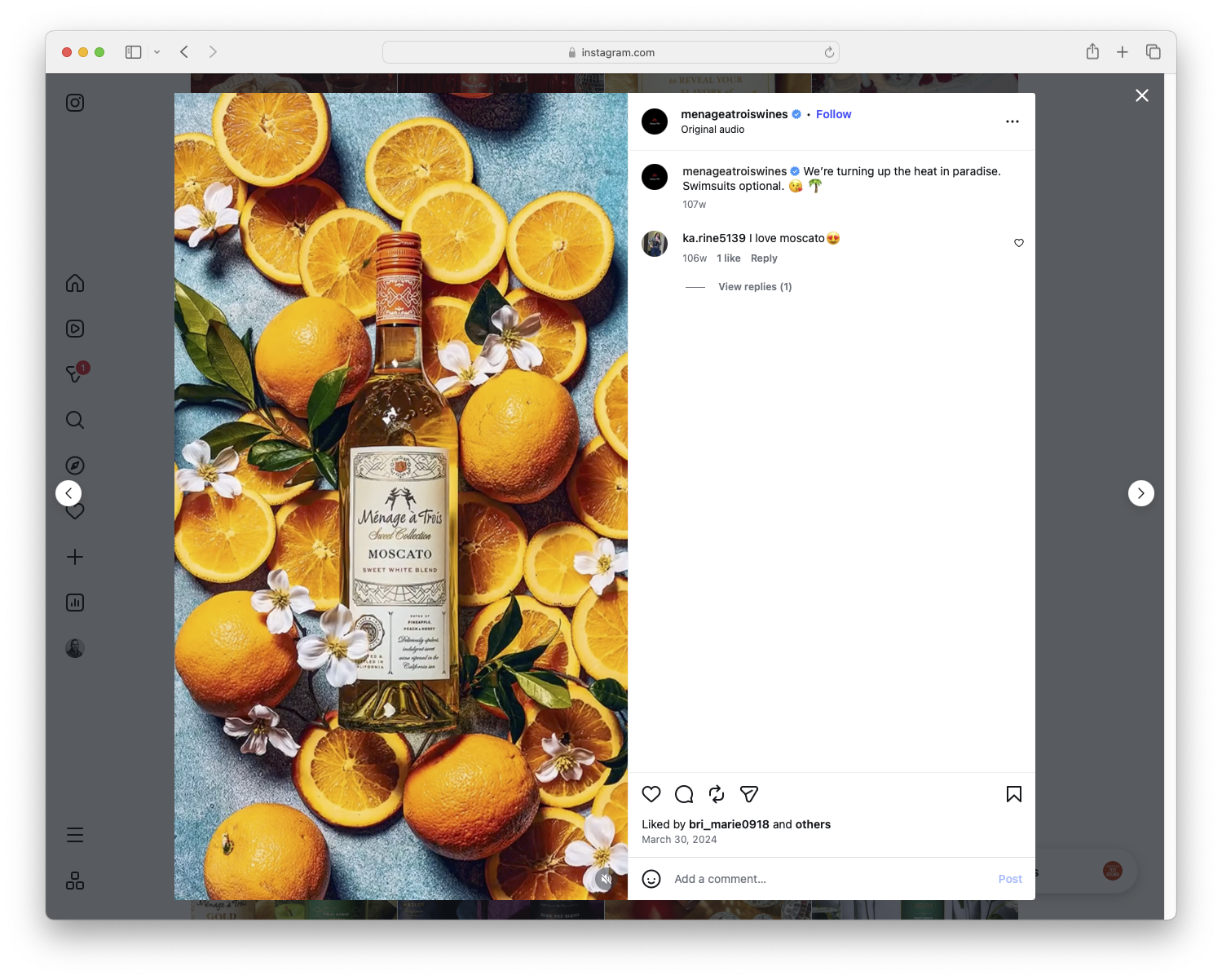Image resolution: width=1222 pixels, height=980 pixels.
Task: Click the Follow link next to menageatroiswines
Action: click(833, 114)
